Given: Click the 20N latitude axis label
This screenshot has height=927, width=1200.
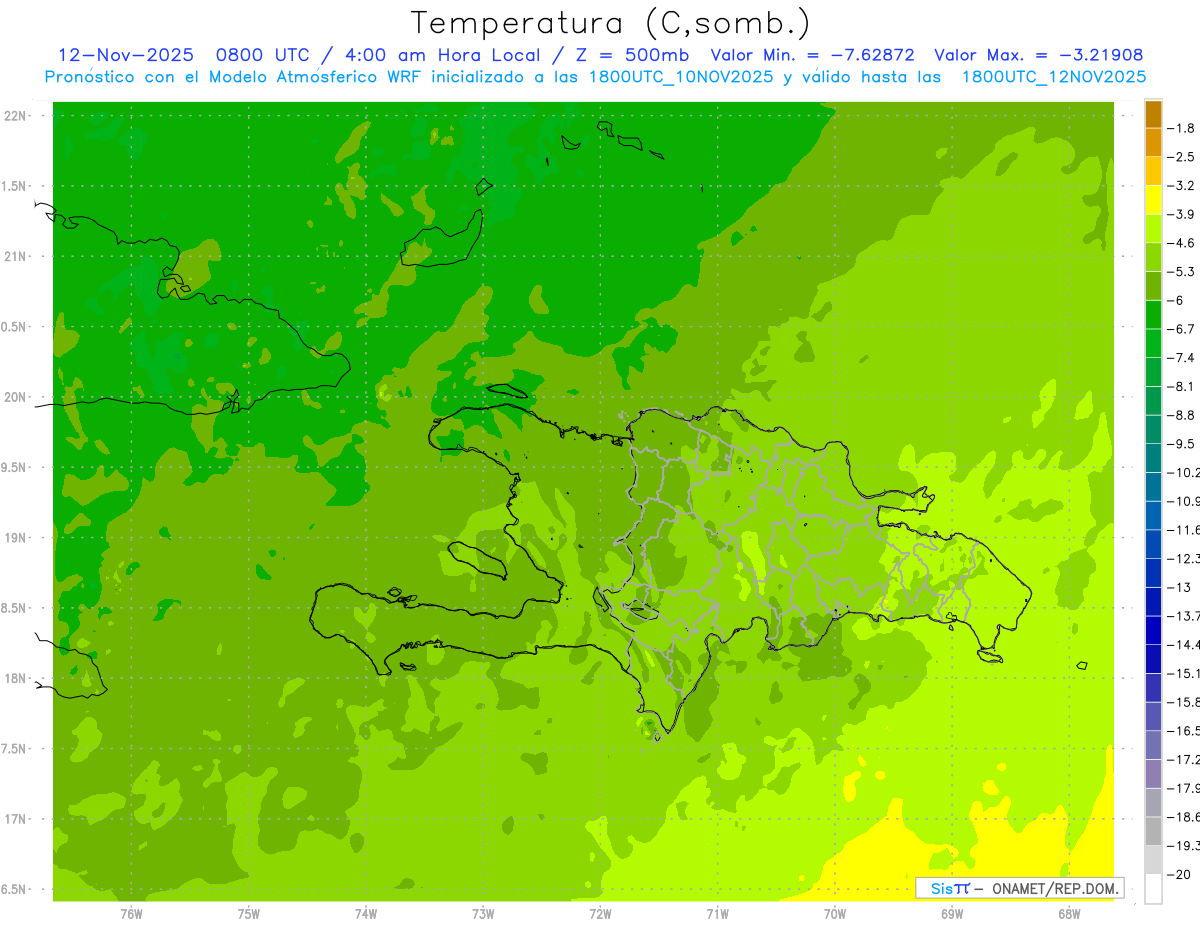Looking at the screenshot, I should [x=16, y=397].
